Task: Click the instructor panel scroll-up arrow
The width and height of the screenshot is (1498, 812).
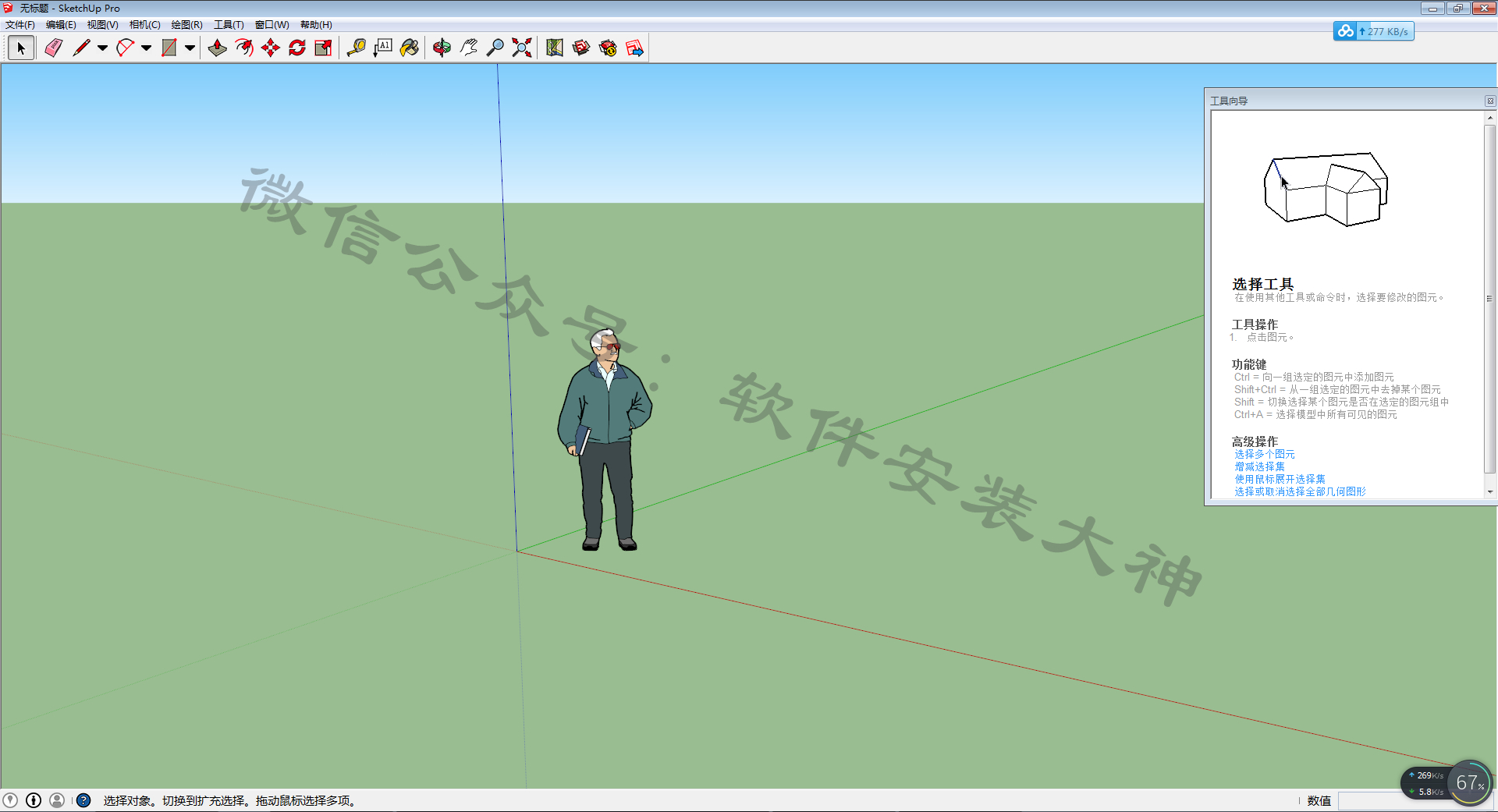Action: point(1489,118)
